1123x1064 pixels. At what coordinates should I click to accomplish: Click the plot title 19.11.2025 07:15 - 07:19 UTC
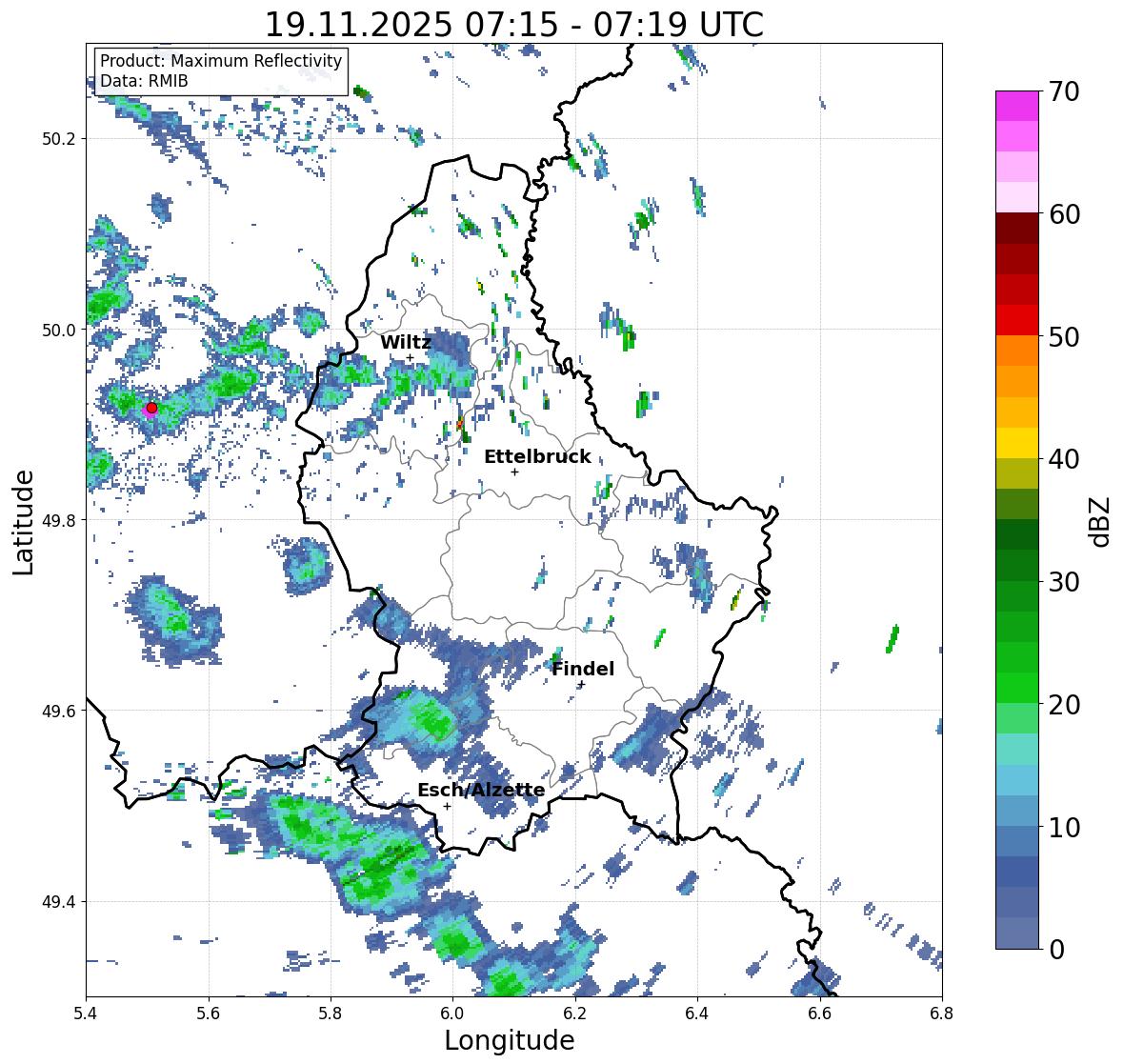tap(514, 25)
